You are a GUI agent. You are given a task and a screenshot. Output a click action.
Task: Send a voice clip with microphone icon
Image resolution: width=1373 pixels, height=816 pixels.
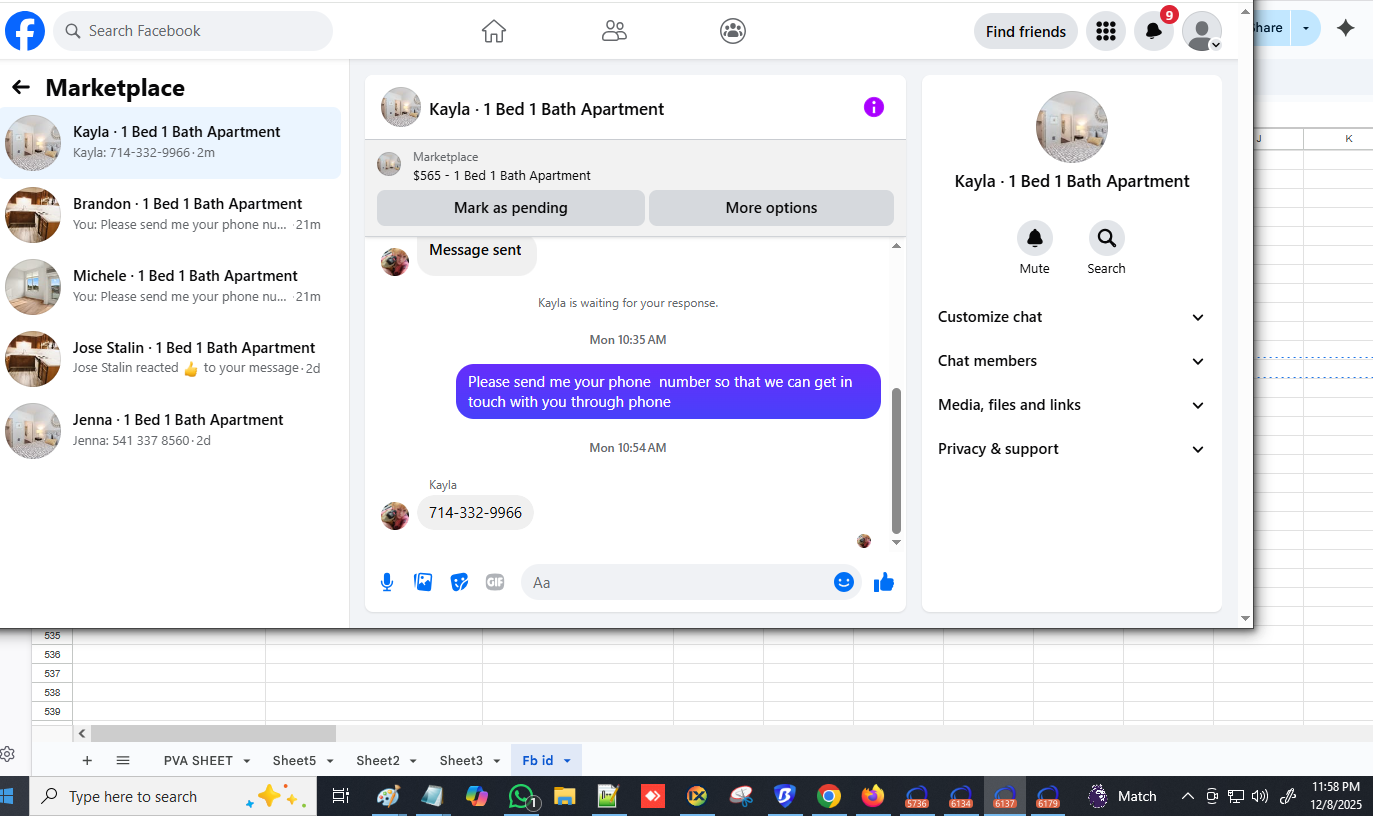[387, 582]
